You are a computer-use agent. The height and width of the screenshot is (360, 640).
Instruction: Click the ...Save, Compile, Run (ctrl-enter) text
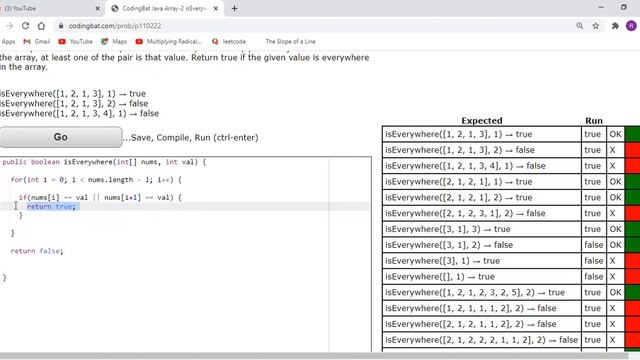pyautogui.click(x=190, y=138)
